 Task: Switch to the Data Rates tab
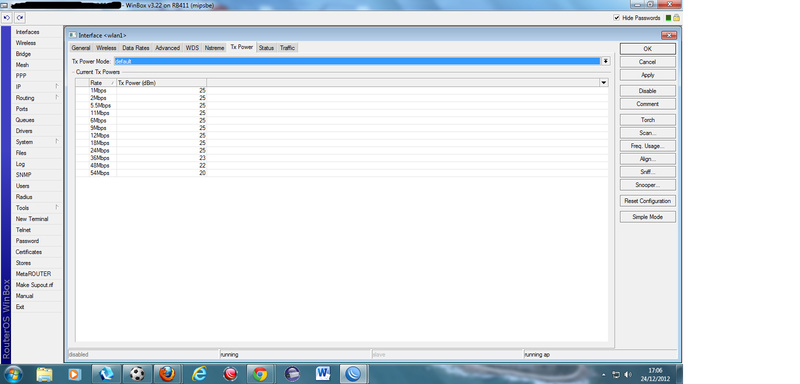coord(136,47)
